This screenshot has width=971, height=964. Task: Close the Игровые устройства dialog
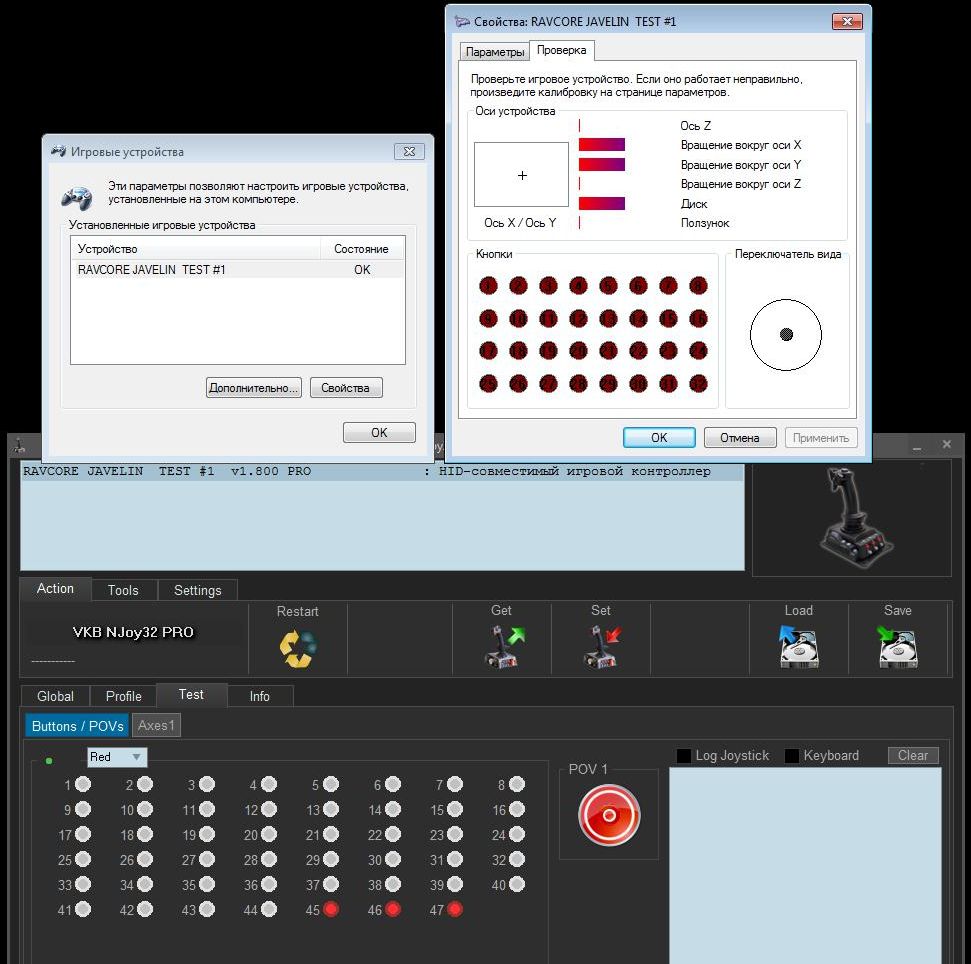pos(409,151)
